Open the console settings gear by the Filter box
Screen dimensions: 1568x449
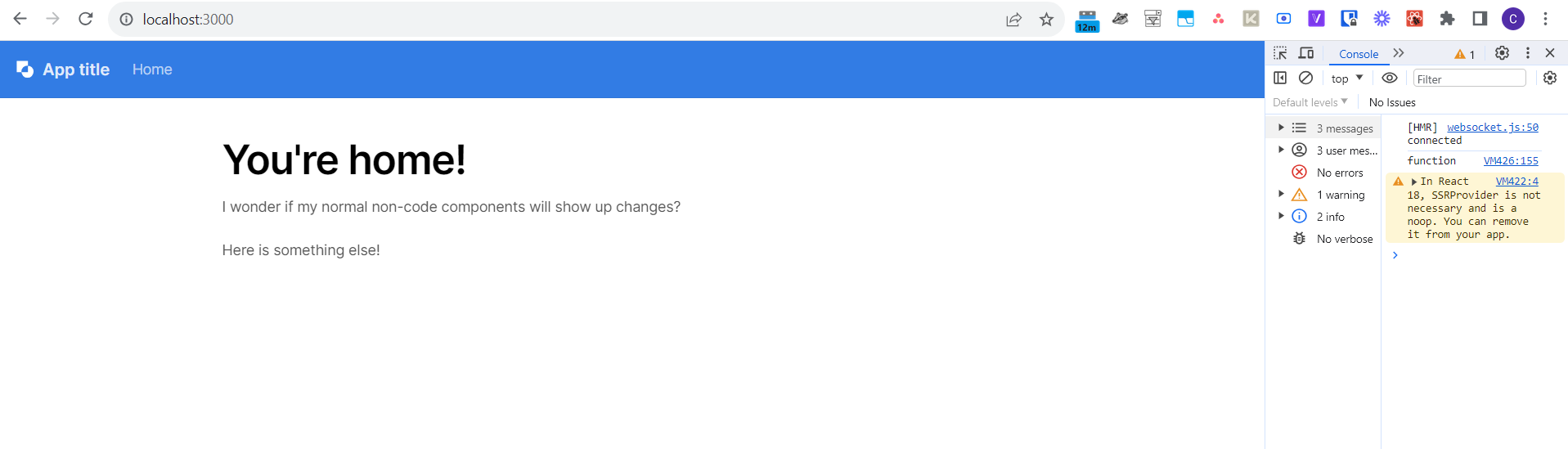pos(1550,78)
